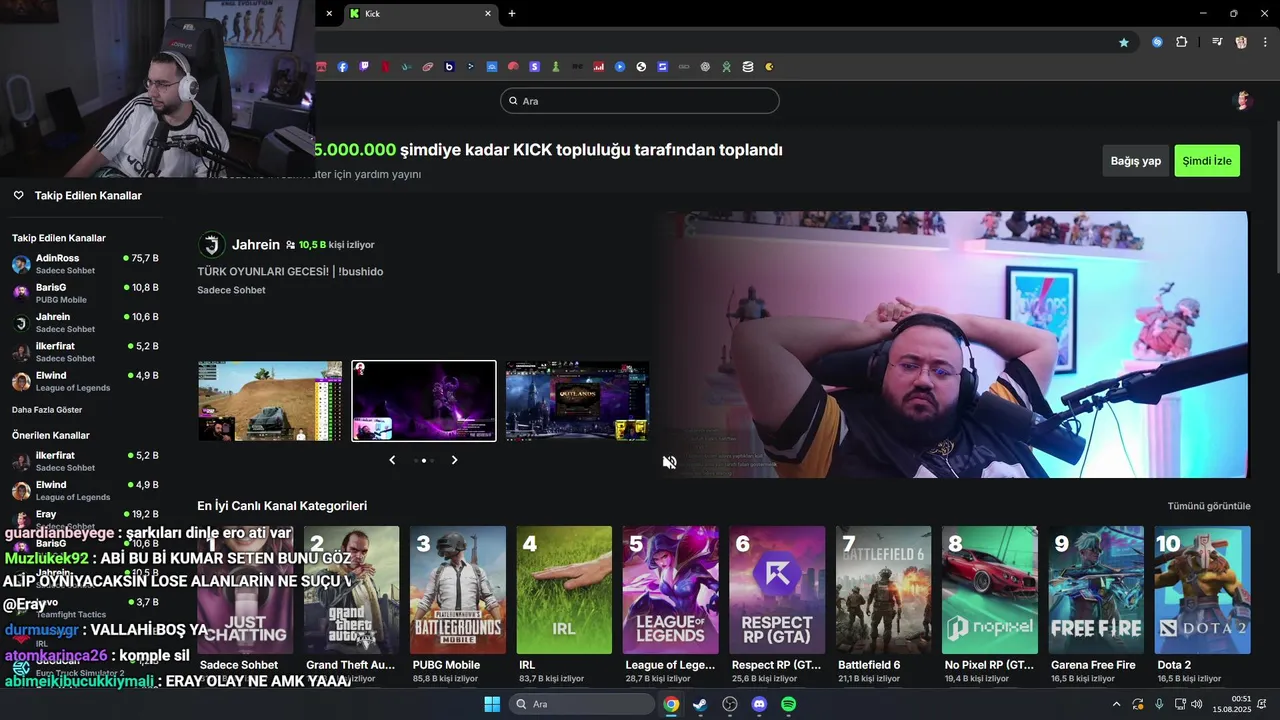
Task: Close the Kick browser tab
Action: tap(488, 14)
